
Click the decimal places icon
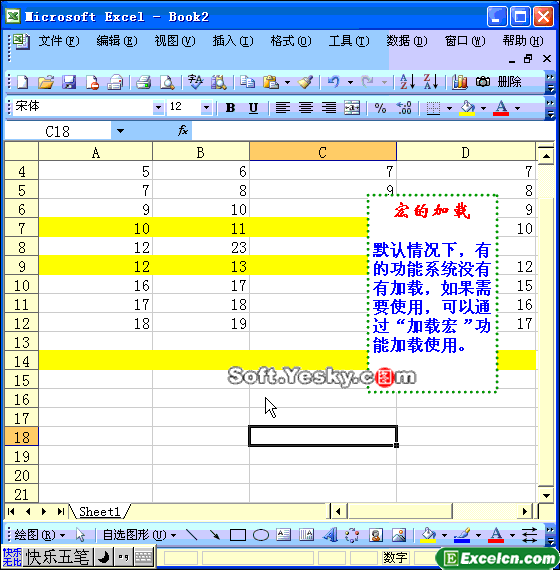[404, 108]
